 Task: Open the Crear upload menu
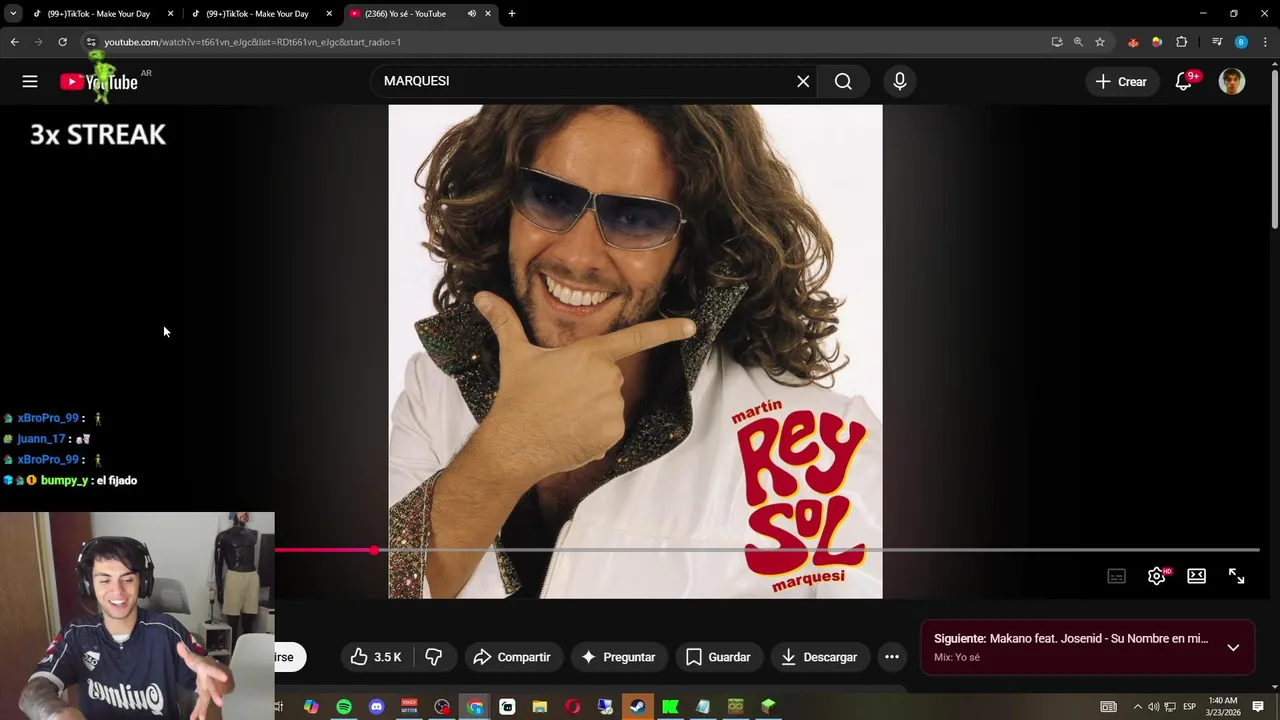click(x=1121, y=82)
